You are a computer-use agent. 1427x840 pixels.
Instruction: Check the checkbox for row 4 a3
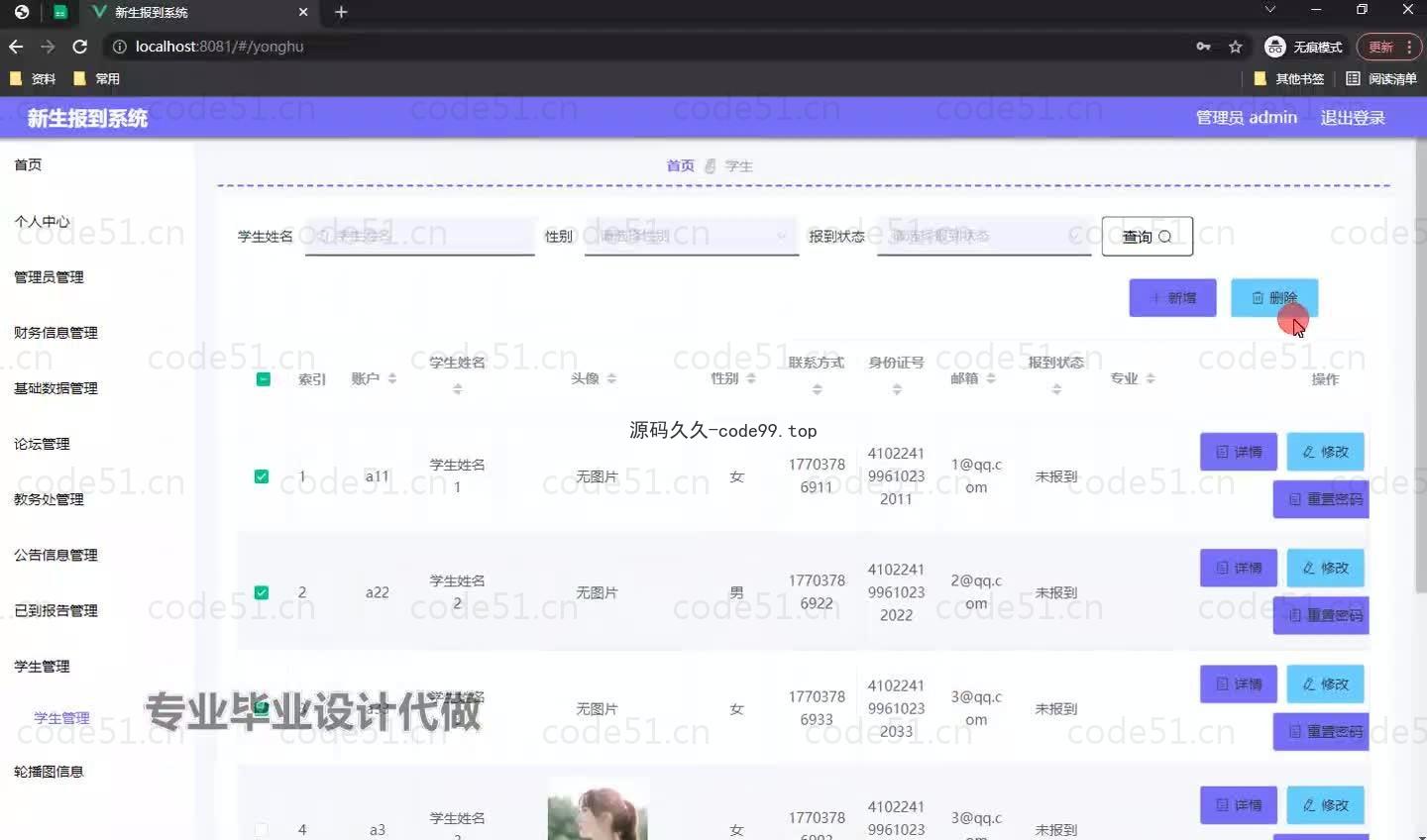pos(262,830)
